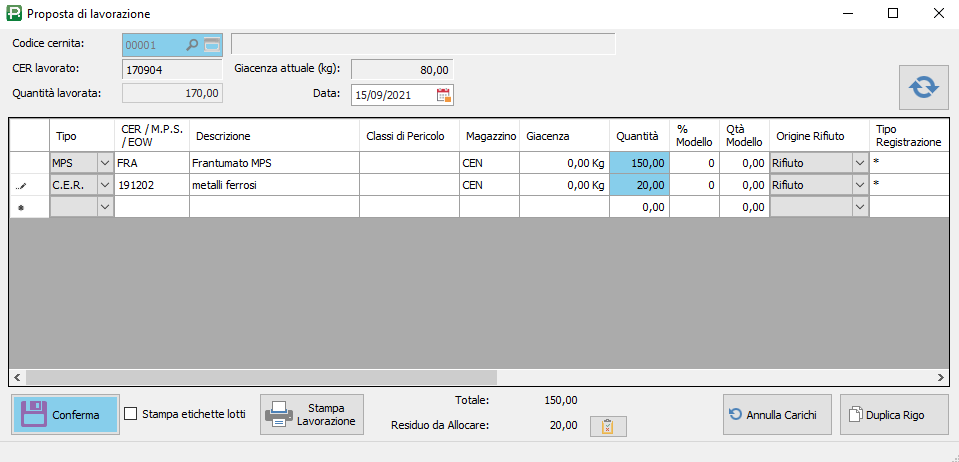The image size is (959, 462).
Task: Click the Data field showing 15/09/2021
Action: click(392, 95)
